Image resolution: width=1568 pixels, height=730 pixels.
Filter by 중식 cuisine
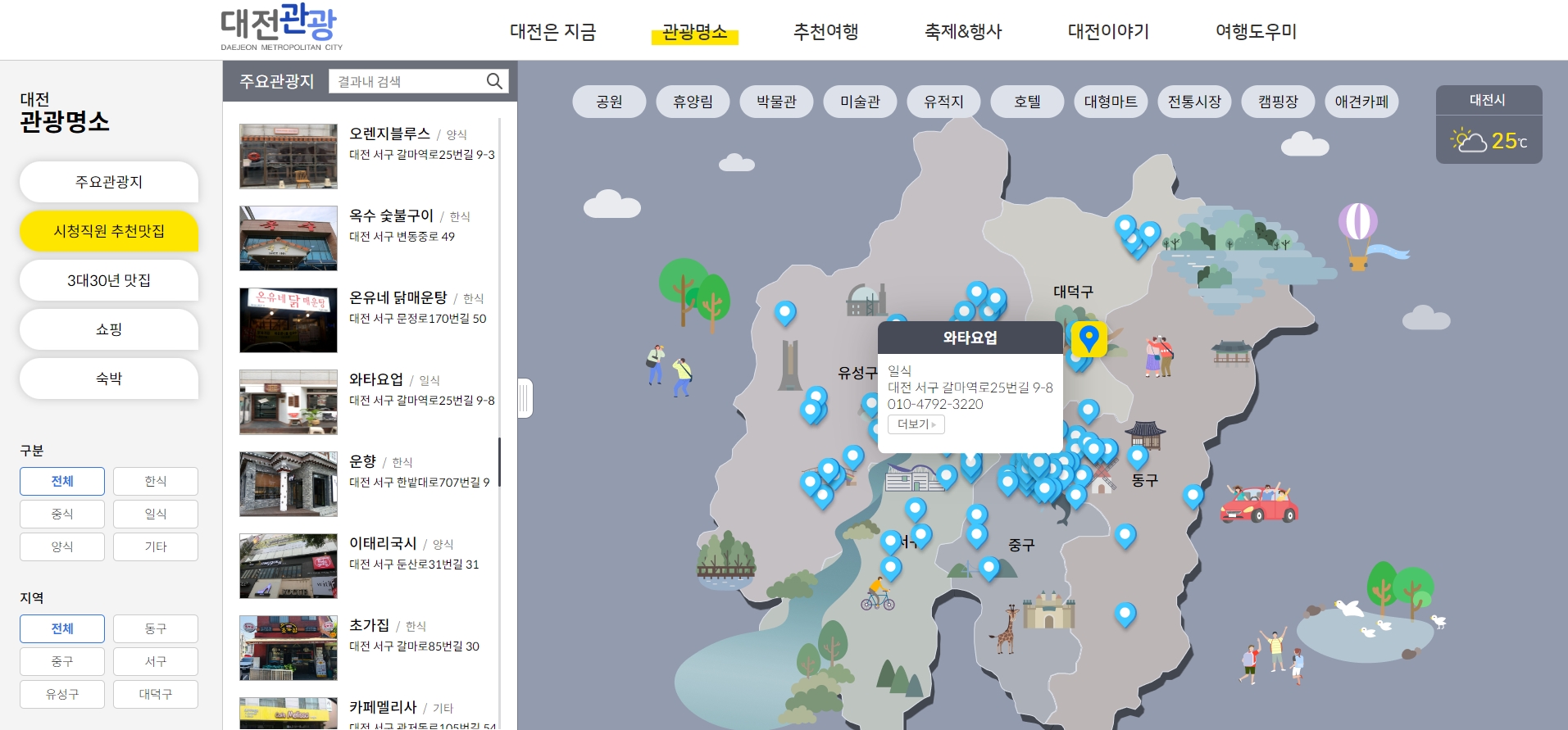(x=62, y=514)
